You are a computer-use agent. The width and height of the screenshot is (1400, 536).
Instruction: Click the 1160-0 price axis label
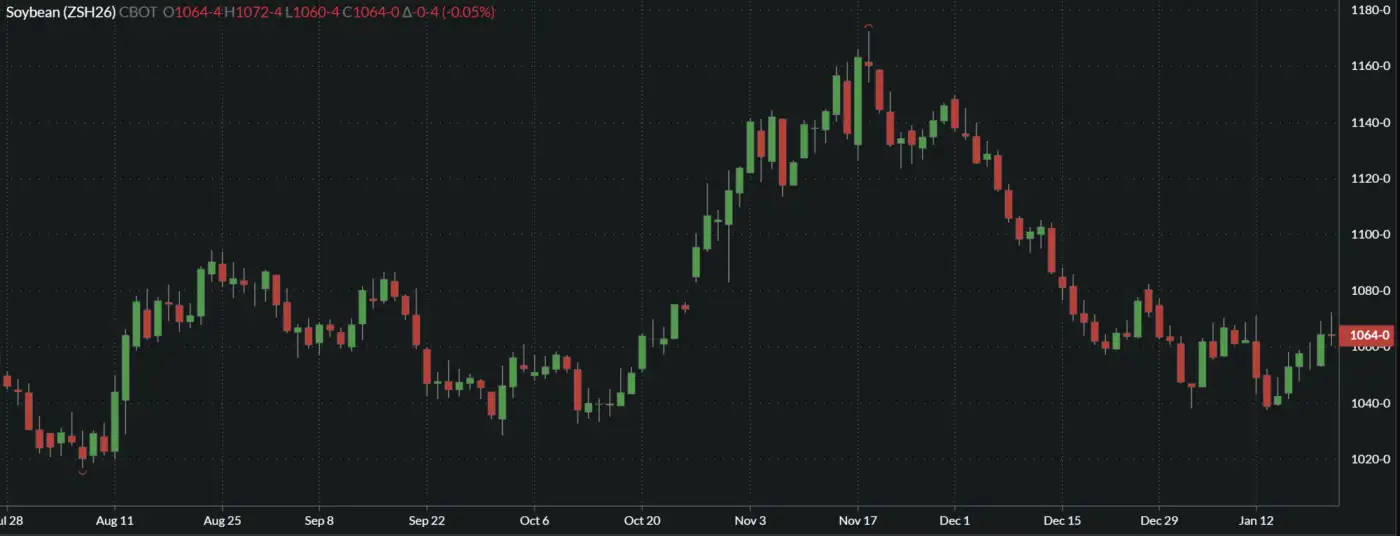tap(1371, 66)
